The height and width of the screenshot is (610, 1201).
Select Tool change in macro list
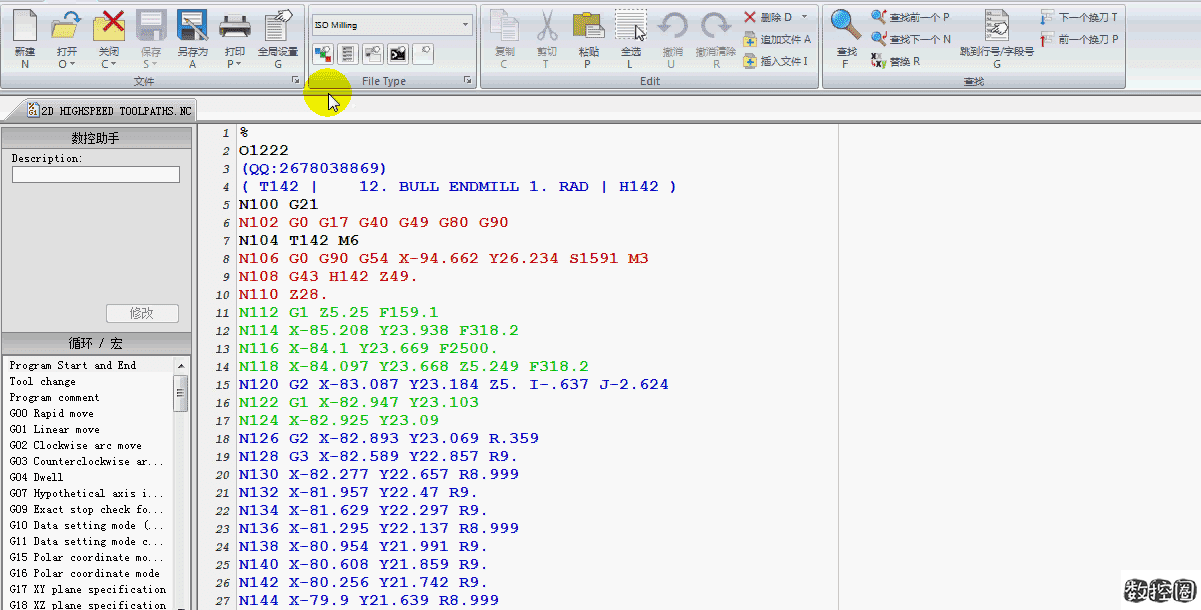(x=43, y=381)
